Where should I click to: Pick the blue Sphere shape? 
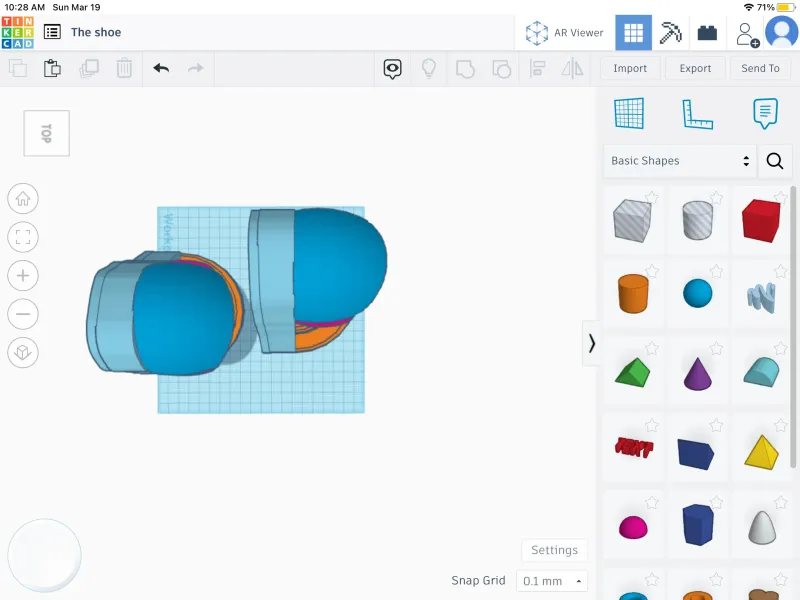697,293
